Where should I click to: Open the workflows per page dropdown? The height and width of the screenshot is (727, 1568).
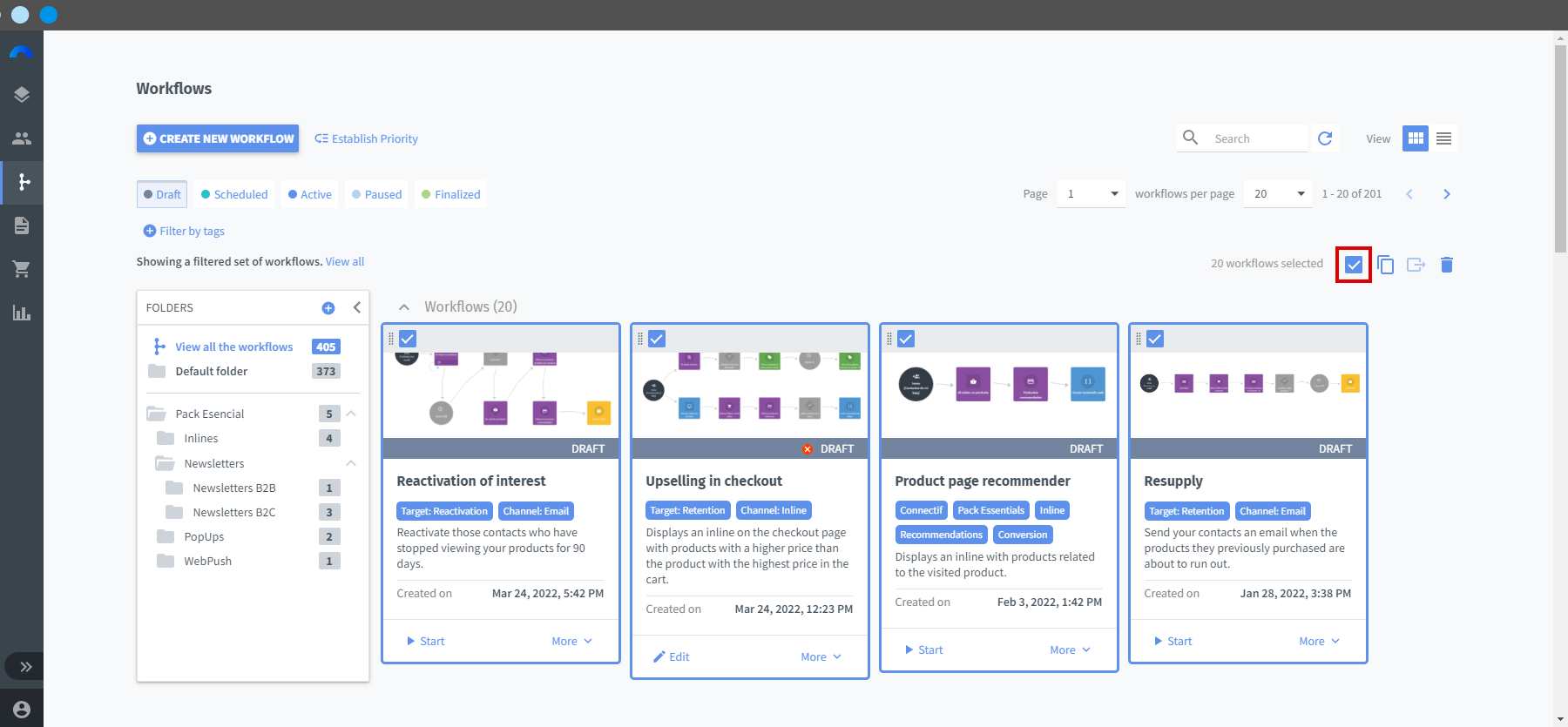click(x=1277, y=193)
